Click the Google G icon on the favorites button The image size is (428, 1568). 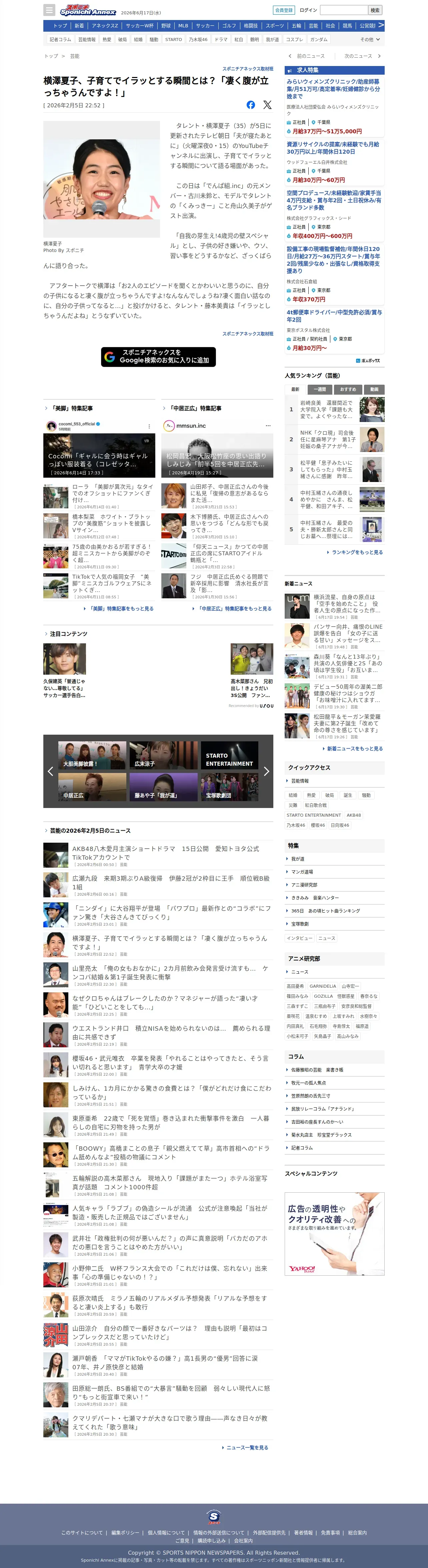coord(110,357)
